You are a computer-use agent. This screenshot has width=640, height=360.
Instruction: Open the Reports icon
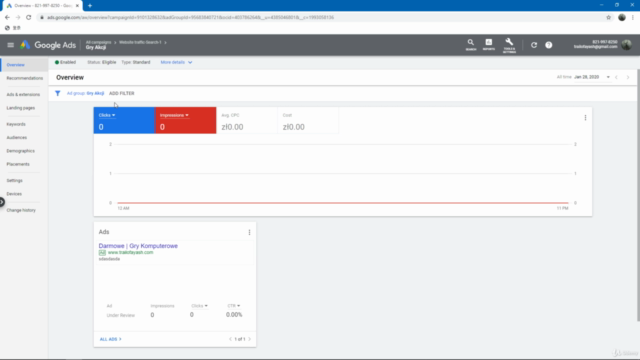[x=489, y=44]
